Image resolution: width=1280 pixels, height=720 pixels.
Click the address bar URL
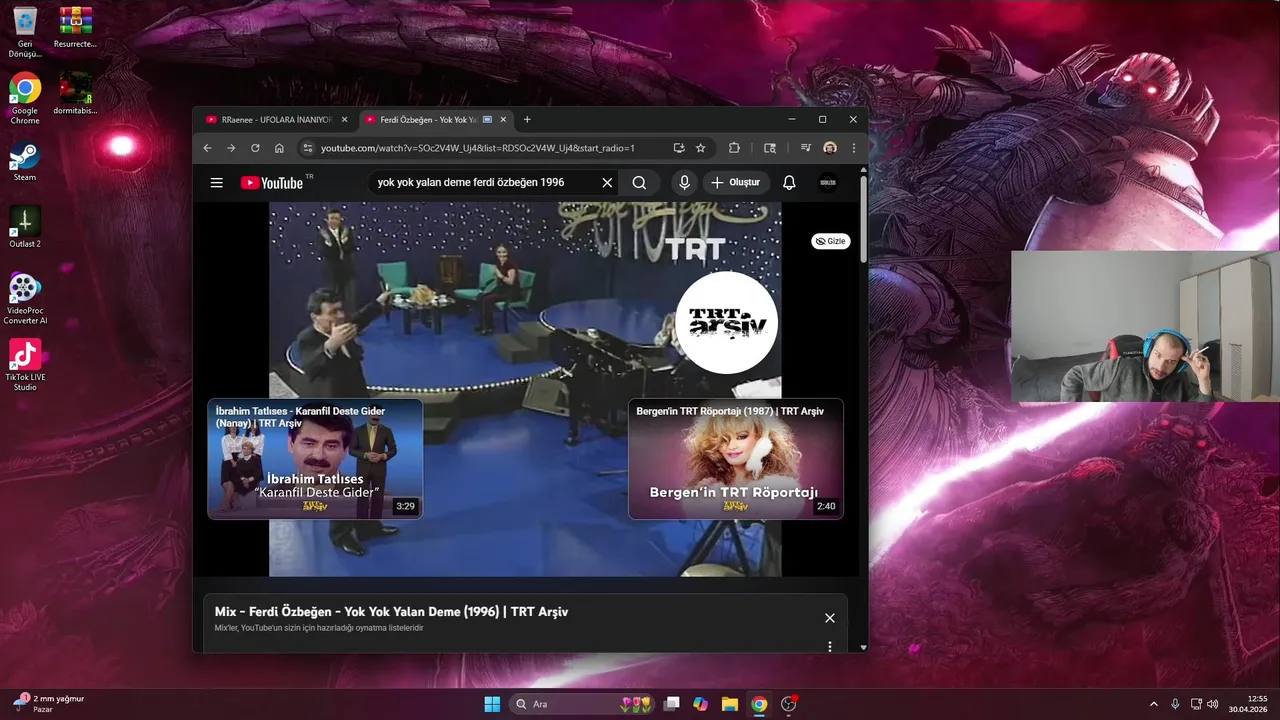[478, 148]
